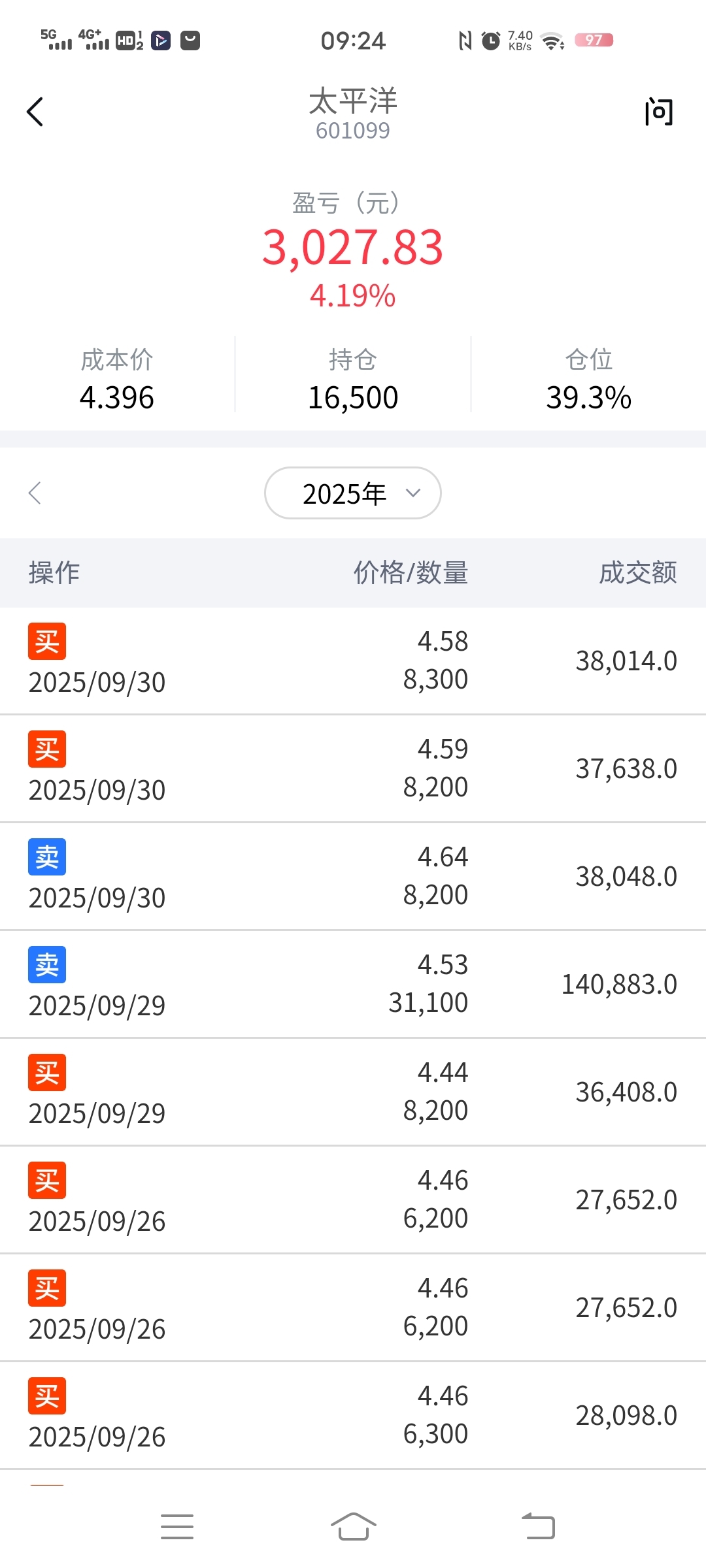Tap the buy badge on 4.58 trade
Image resolution: width=706 pixels, height=1568 pixels.
click(x=47, y=642)
